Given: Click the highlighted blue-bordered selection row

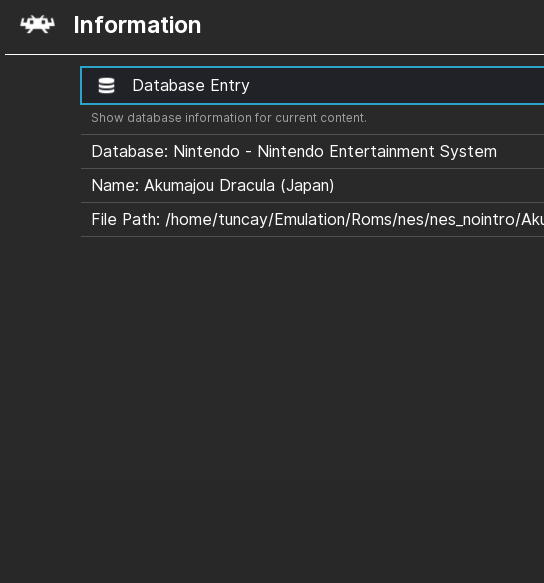Looking at the screenshot, I should click(x=312, y=86).
